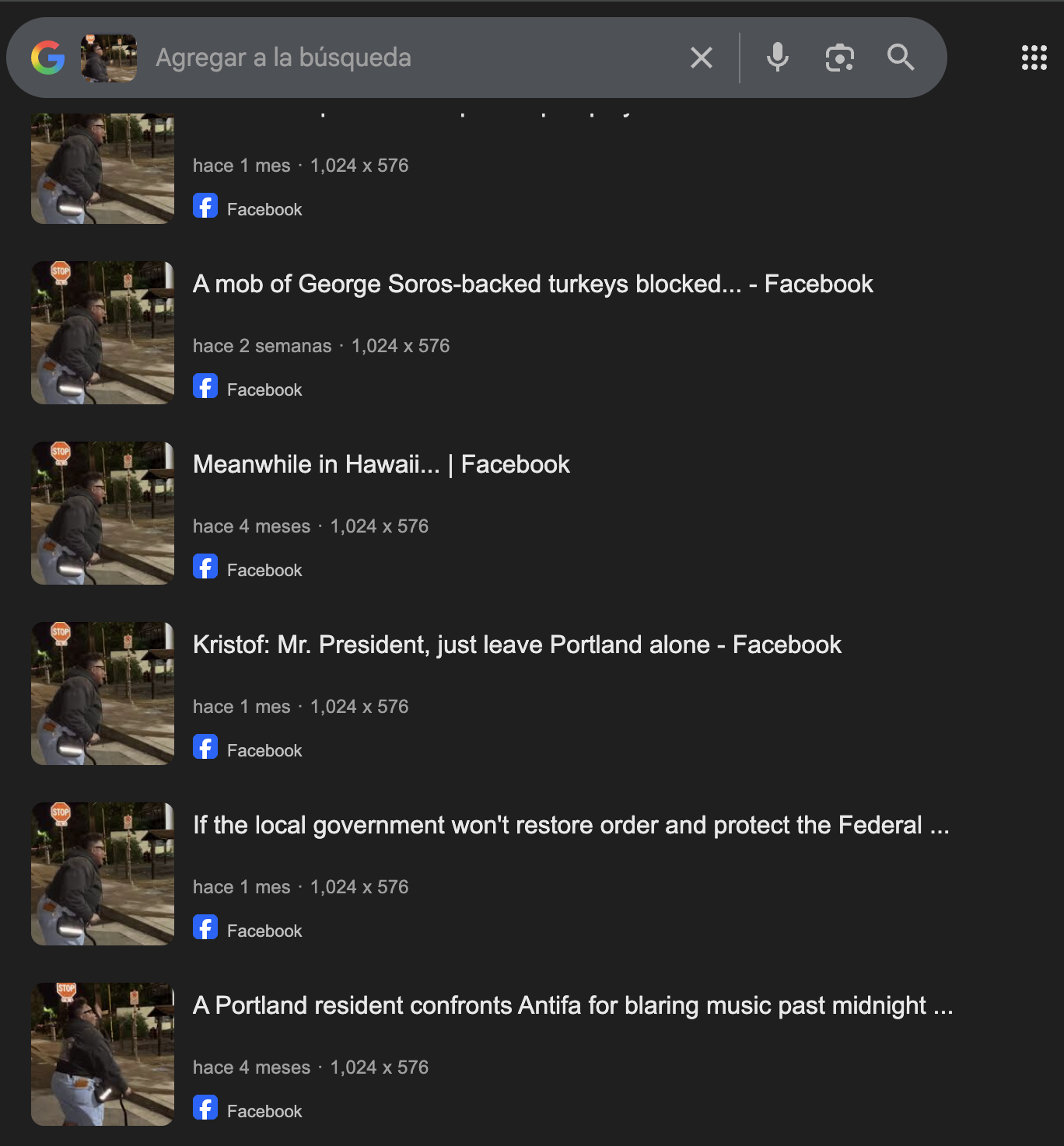The width and height of the screenshot is (1064, 1146).
Task: Open the 'Meanwhile in Hawaii...' result
Action: click(381, 465)
